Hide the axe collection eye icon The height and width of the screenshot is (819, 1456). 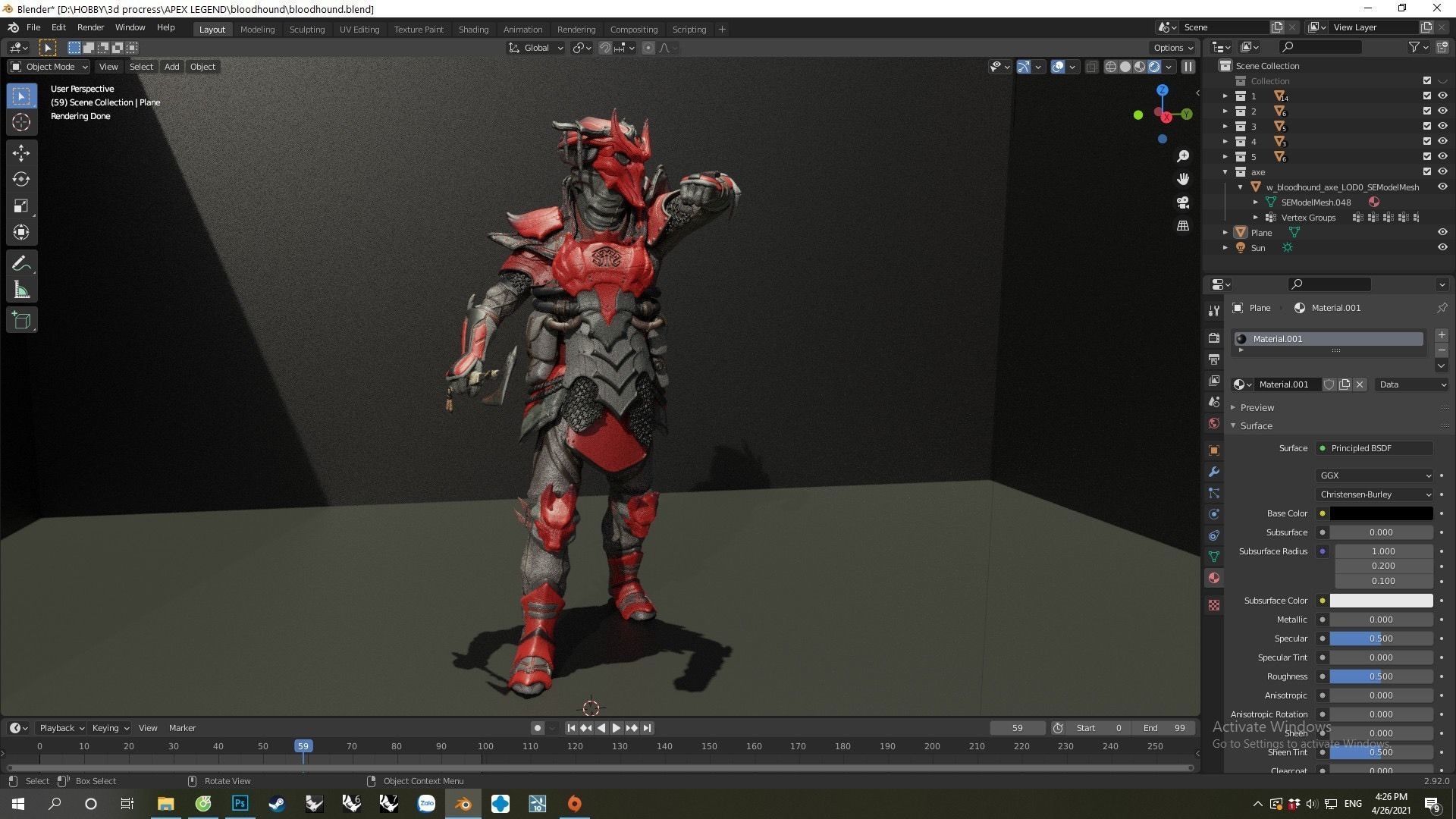1442,172
